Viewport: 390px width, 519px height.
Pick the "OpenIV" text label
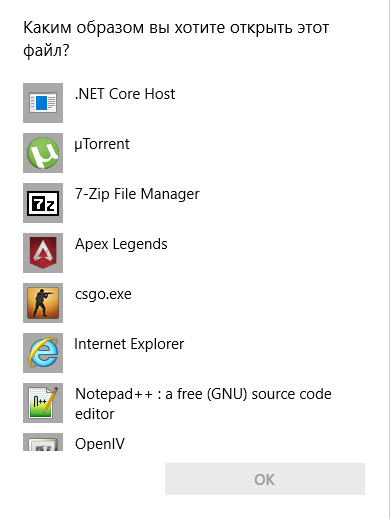pos(100,444)
